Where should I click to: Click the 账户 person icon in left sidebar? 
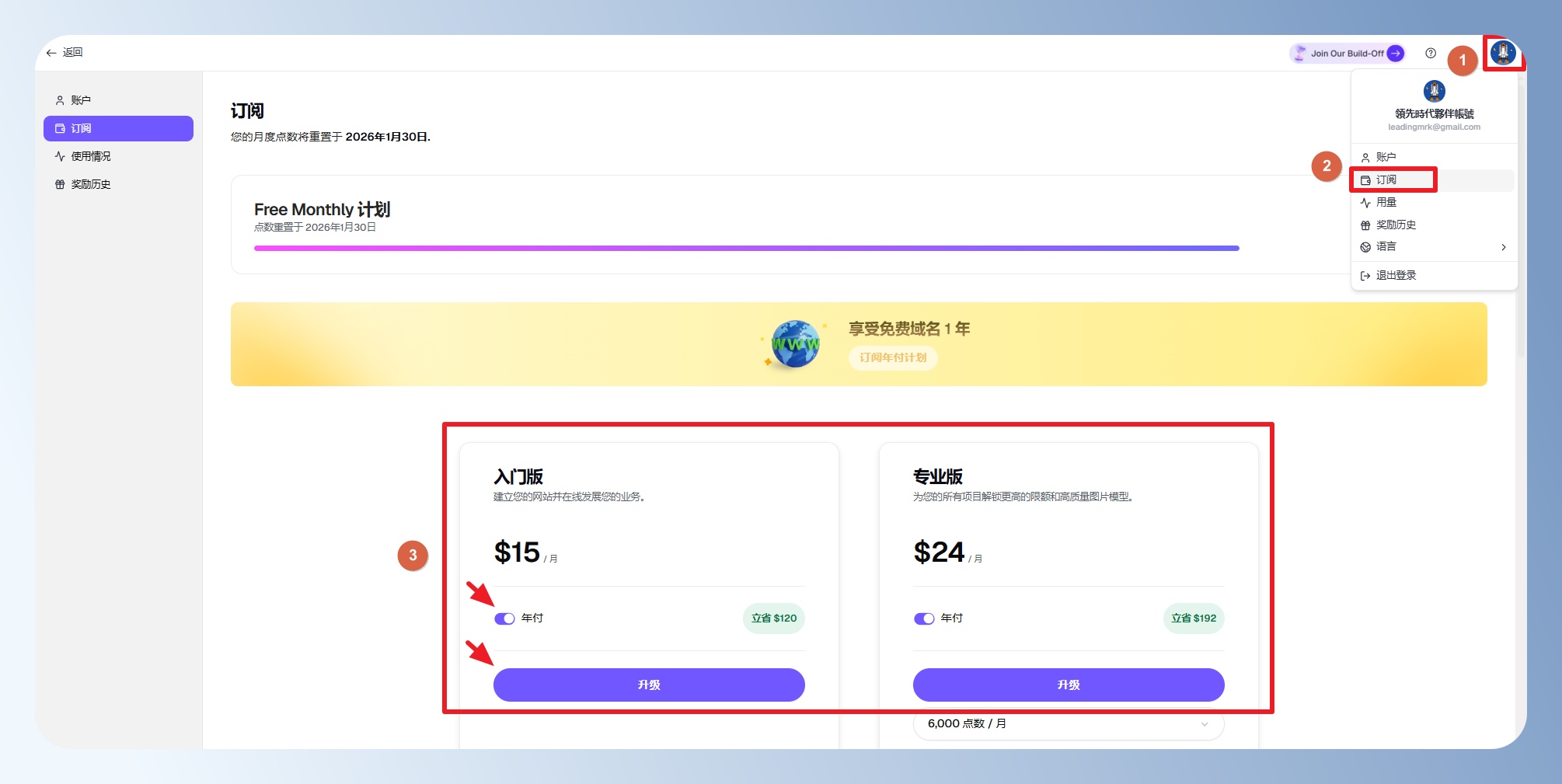(60, 100)
